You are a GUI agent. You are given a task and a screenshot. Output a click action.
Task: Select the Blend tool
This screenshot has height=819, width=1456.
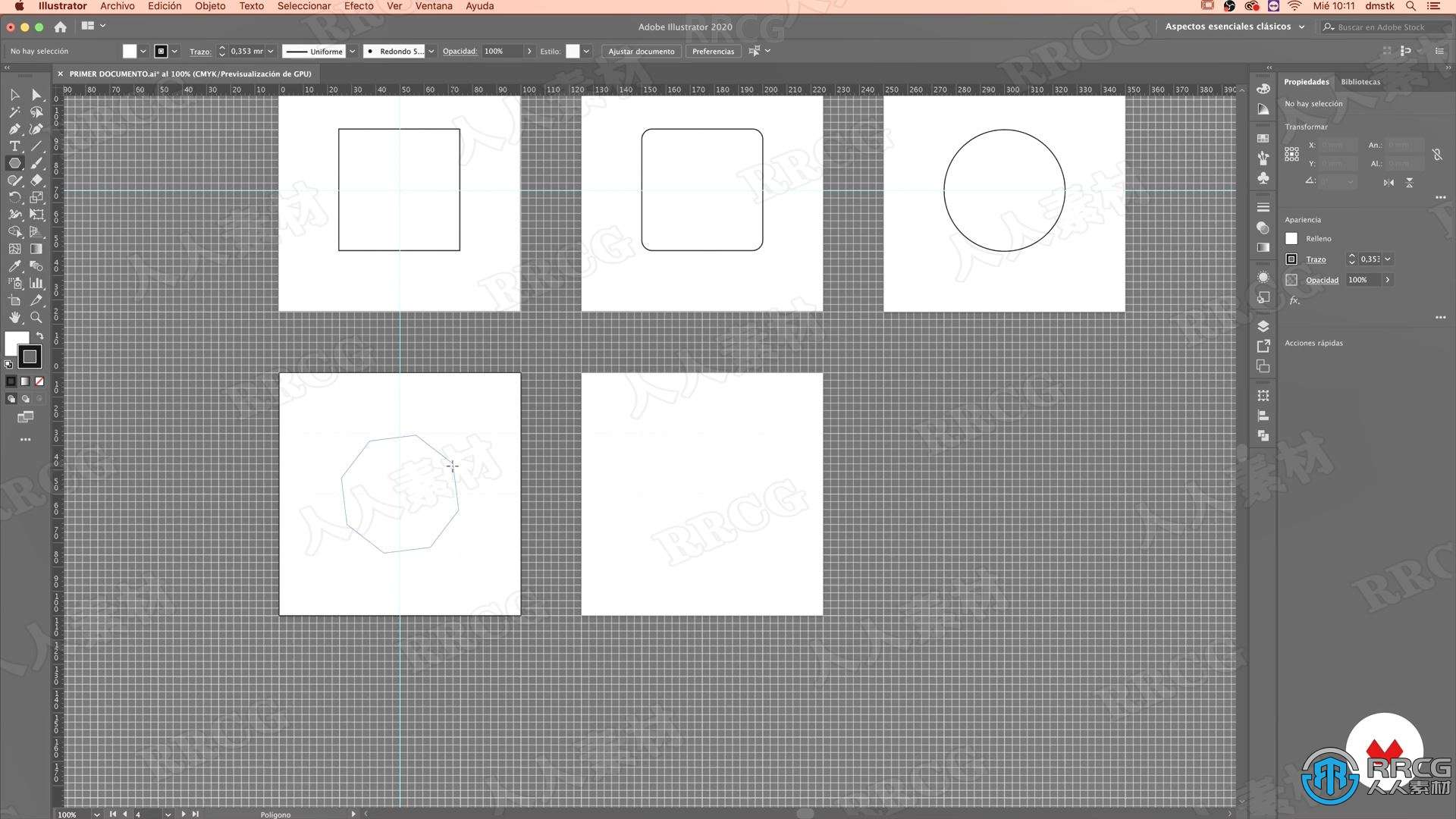(x=36, y=266)
